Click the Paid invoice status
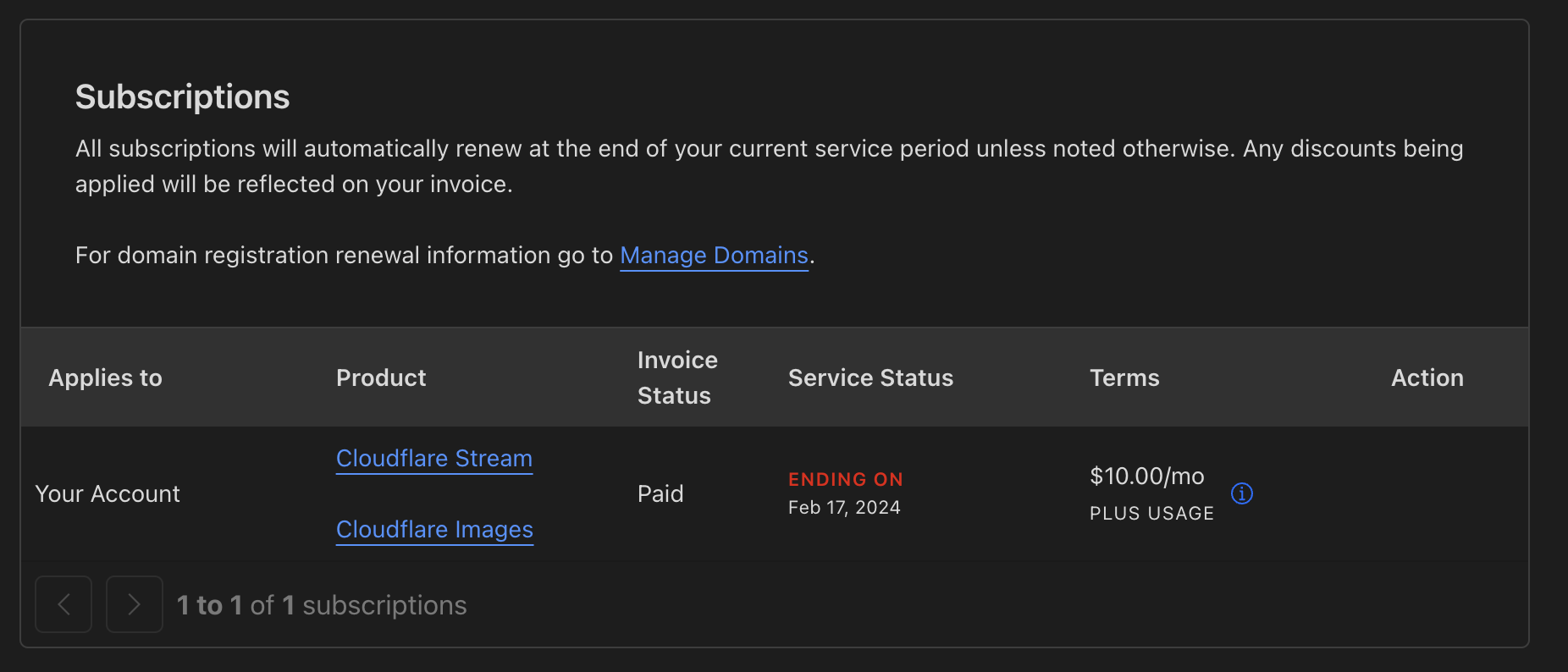 660,493
